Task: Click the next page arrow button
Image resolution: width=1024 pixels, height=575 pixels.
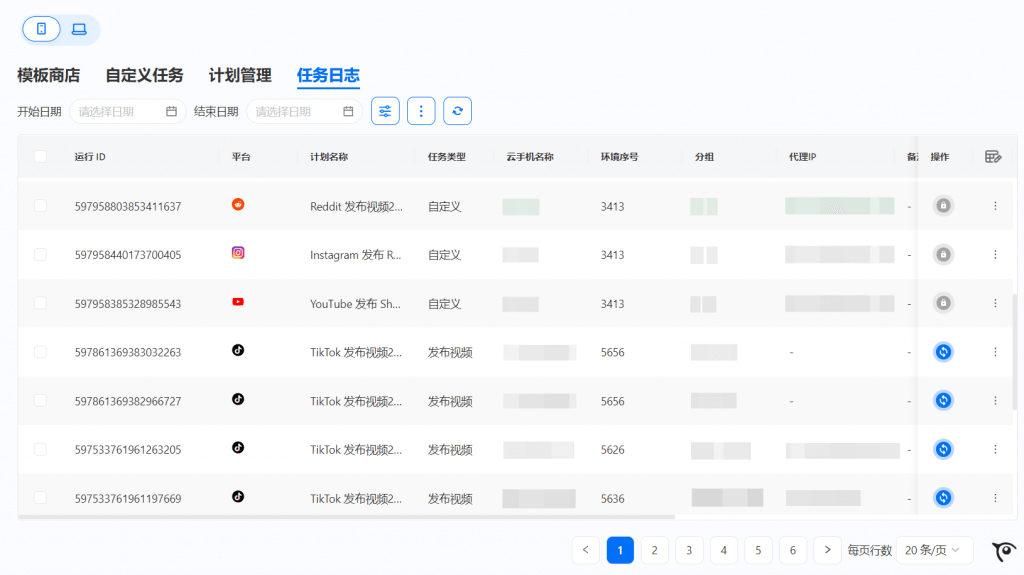Action: point(827,550)
